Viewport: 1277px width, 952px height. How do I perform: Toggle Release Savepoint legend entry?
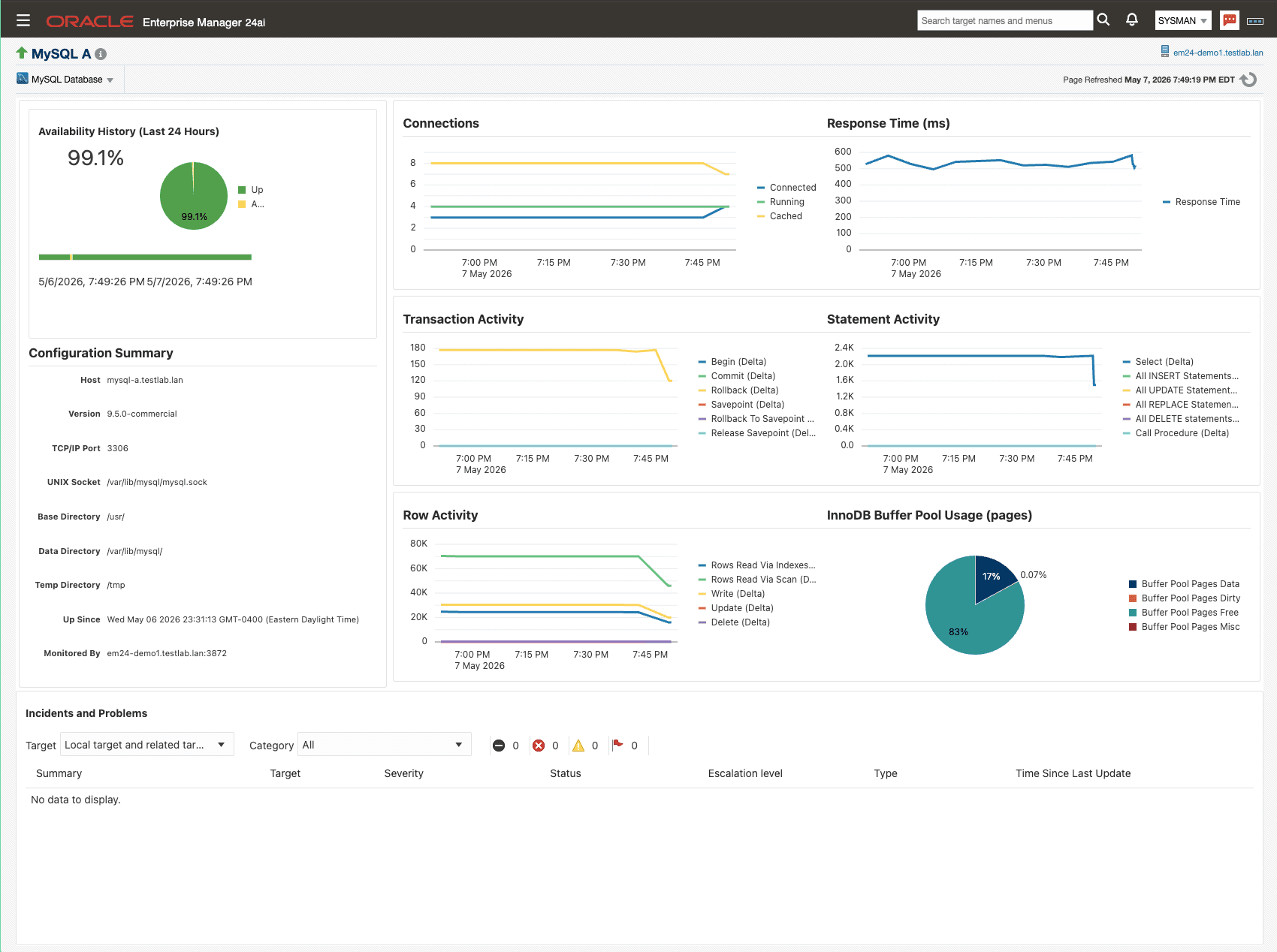[757, 433]
